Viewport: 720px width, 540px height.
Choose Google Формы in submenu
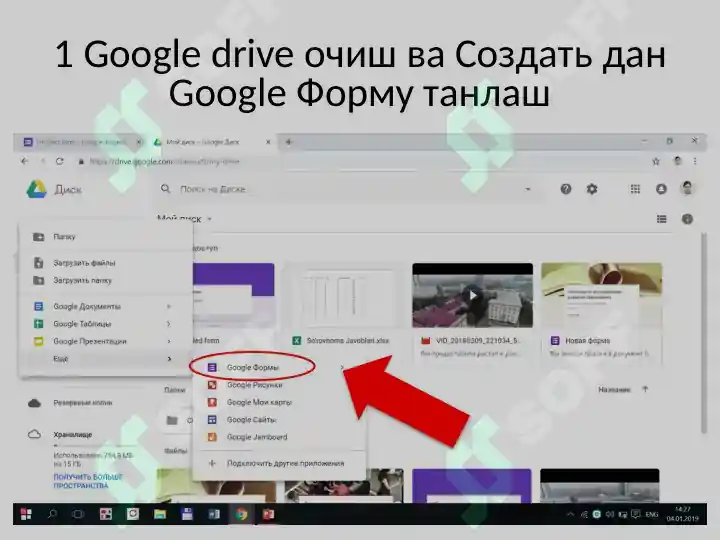[279, 367]
